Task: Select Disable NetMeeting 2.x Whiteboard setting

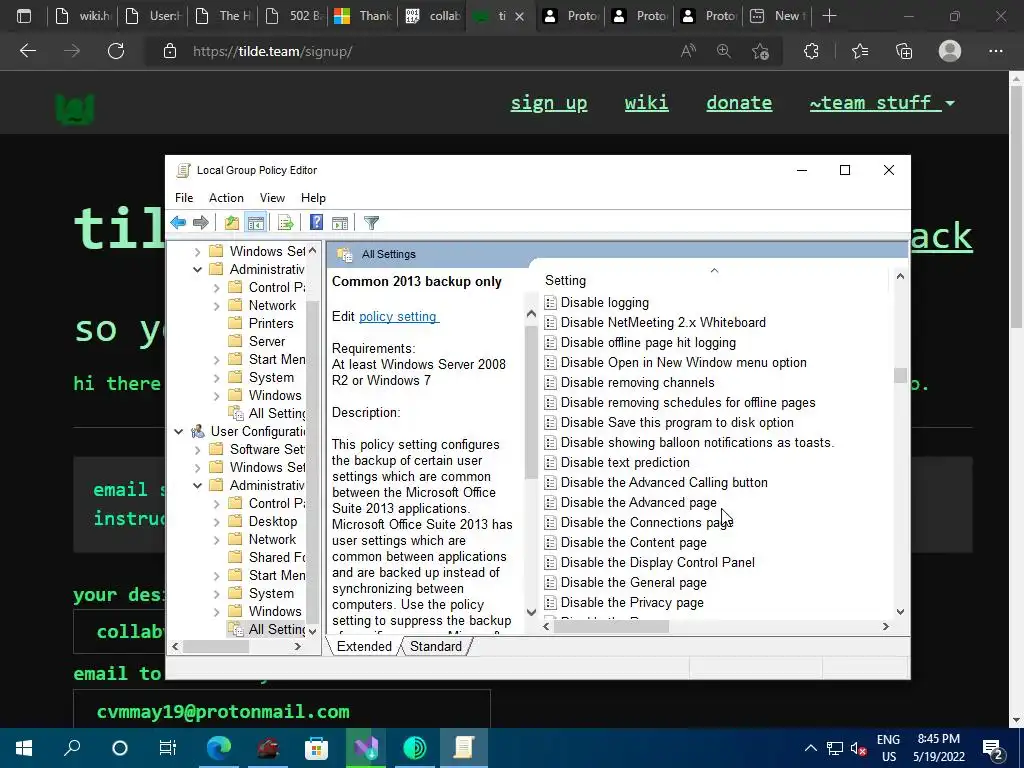Action: coord(663,323)
